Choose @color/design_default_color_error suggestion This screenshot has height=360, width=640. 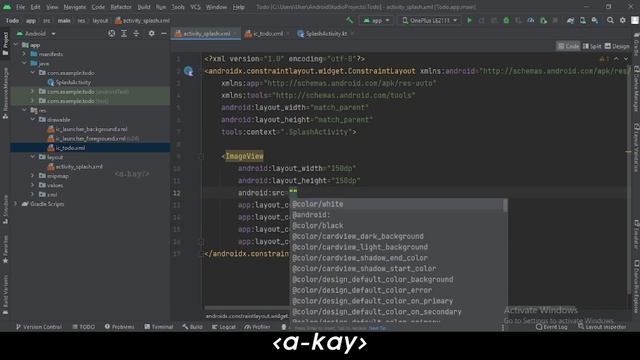point(396,290)
